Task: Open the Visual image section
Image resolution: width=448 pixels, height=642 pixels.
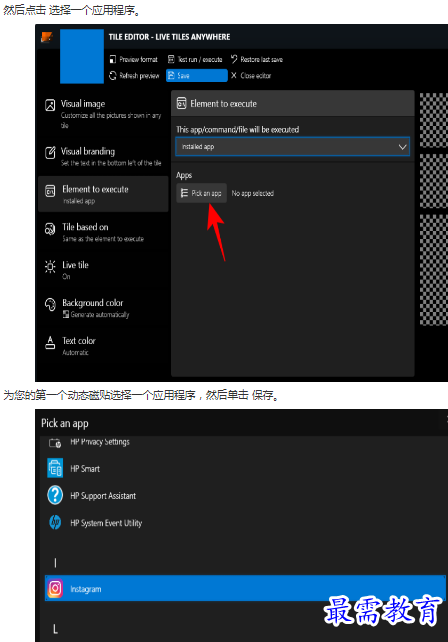Action: click(103, 113)
